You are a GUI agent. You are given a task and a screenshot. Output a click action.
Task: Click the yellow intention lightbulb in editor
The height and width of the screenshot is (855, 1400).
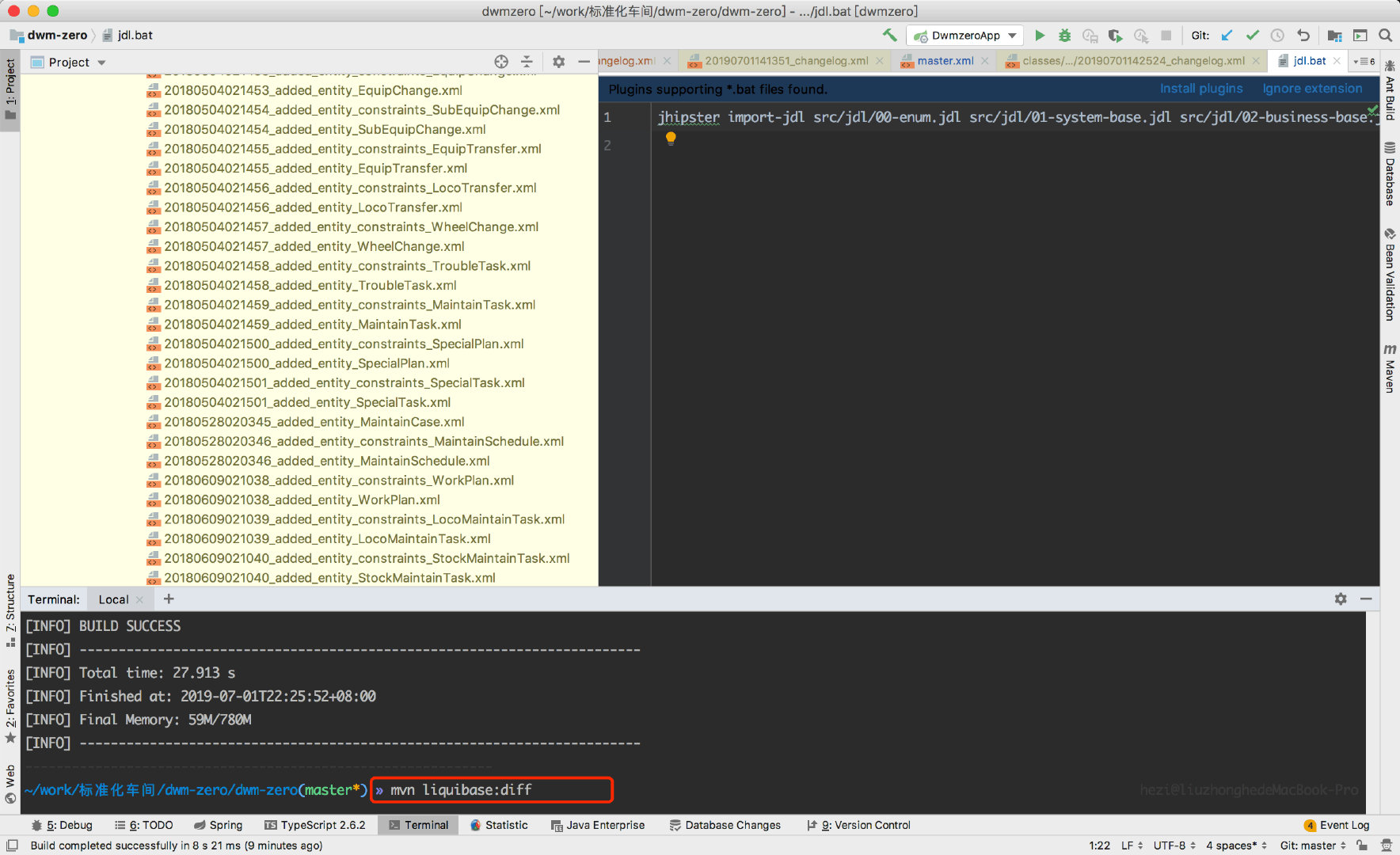coord(671,138)
